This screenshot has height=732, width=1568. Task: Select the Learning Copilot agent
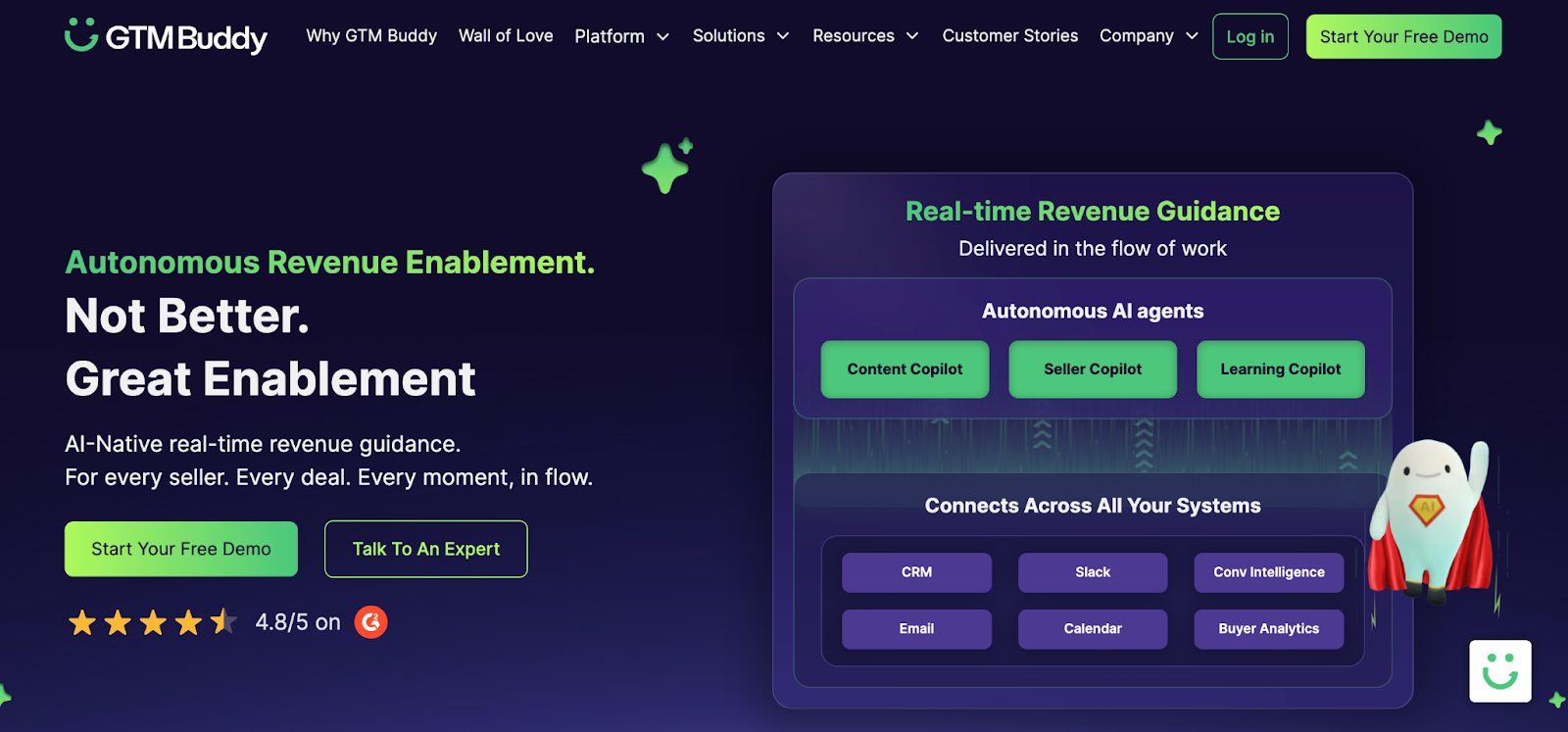[1281, 369]
